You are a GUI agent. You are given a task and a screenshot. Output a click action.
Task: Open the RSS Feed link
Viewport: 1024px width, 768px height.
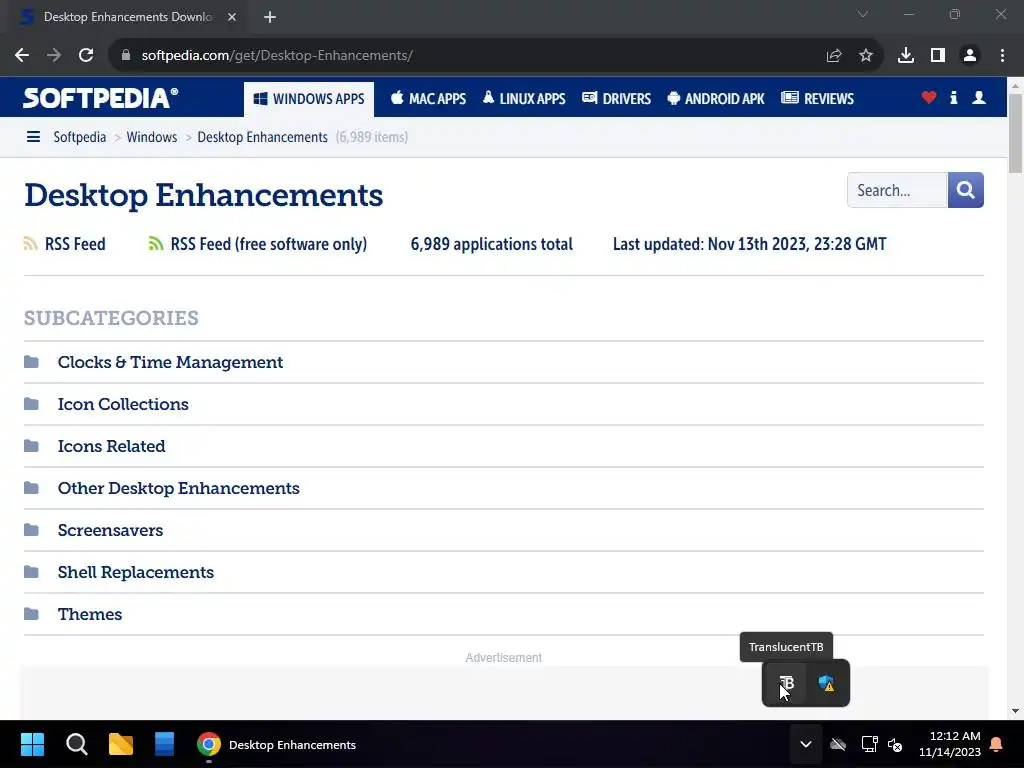[x=75, y=244]
